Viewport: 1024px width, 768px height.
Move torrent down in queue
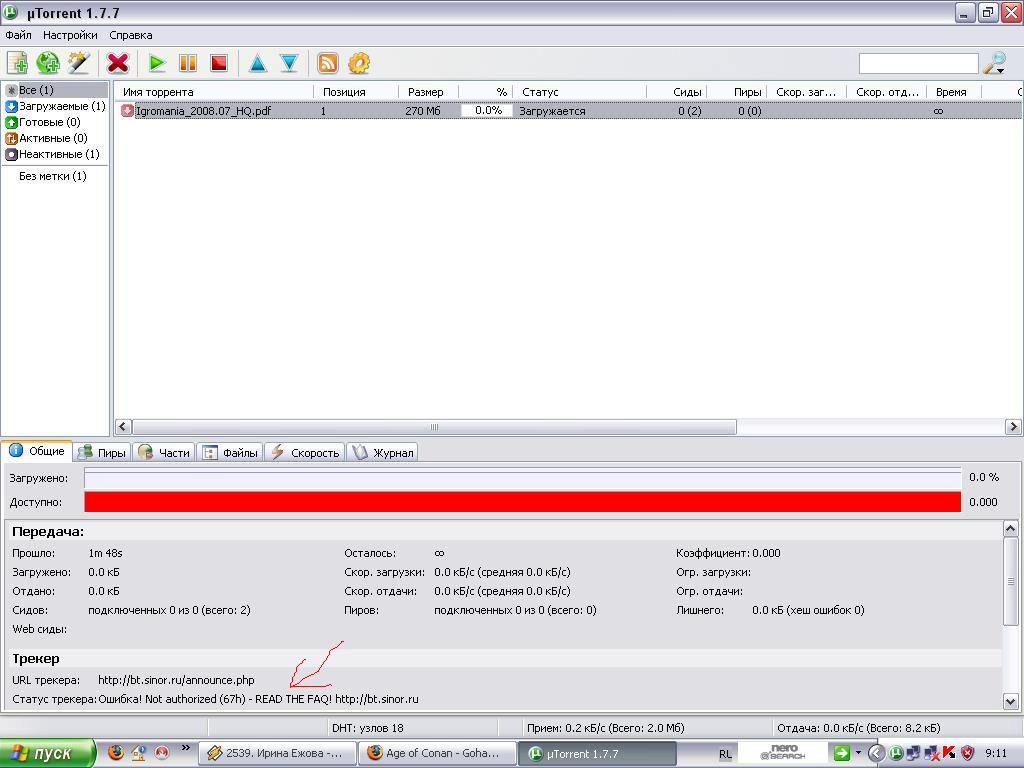pyautogui.click(x=289, y=63)
